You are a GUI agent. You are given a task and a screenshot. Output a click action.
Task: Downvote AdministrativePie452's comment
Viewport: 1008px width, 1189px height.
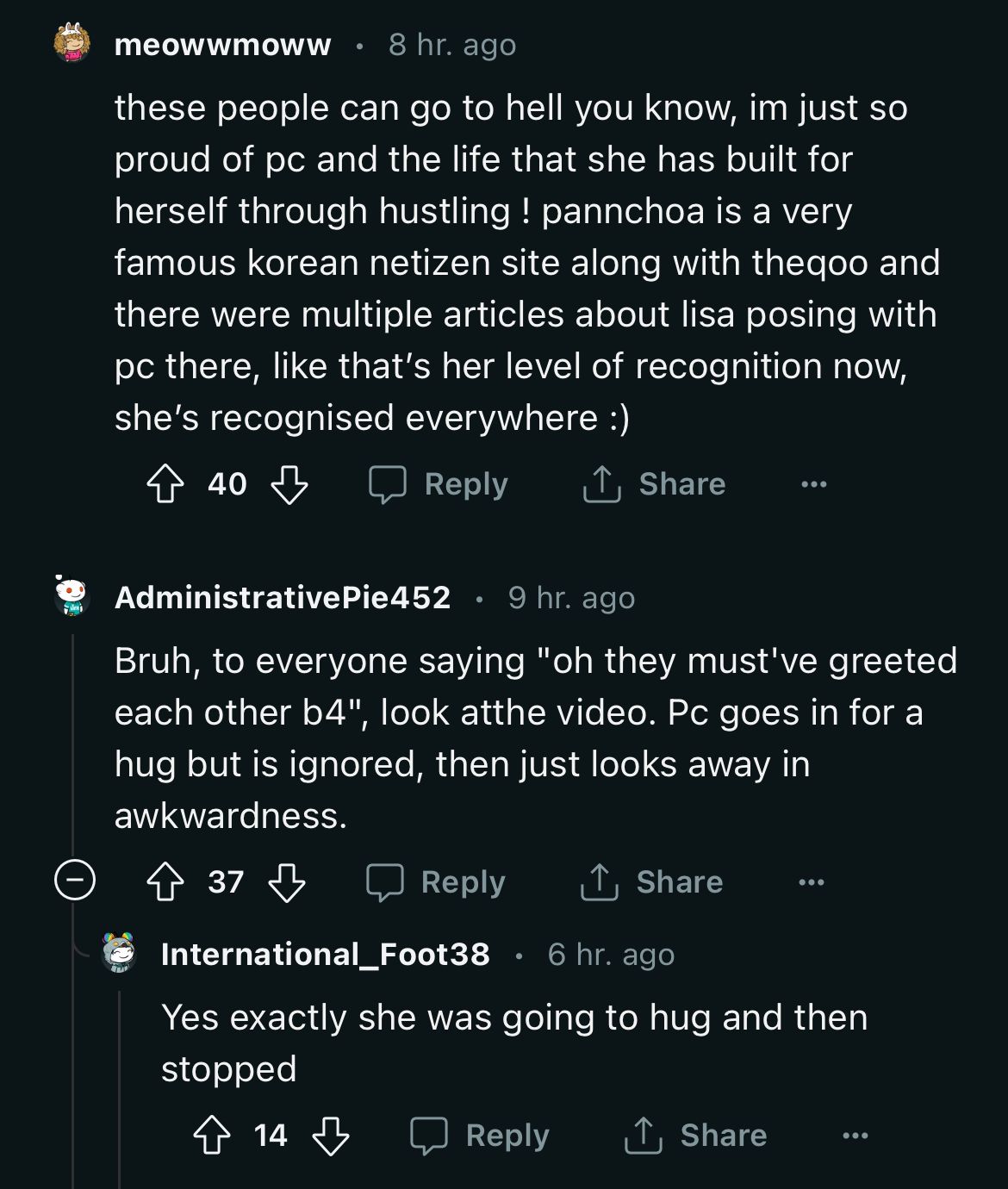(288, 882)
